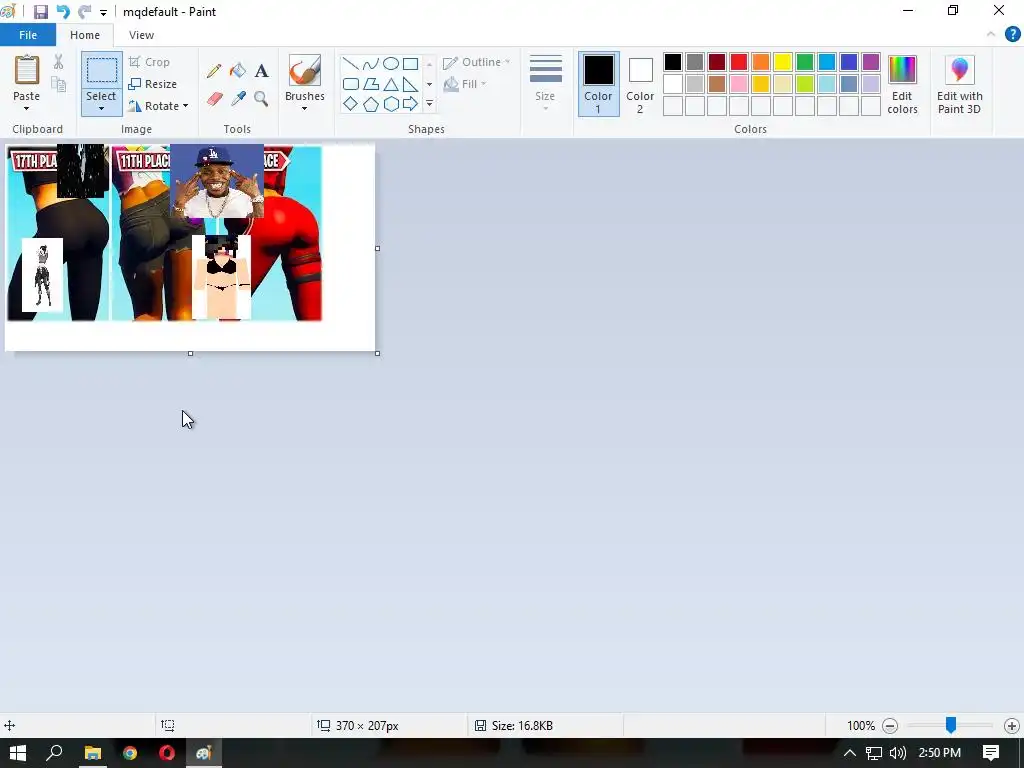The height and width of the screenshot is (768, 1024).
Task: Choose the Oval shape
Action: (x=391, y=63)
